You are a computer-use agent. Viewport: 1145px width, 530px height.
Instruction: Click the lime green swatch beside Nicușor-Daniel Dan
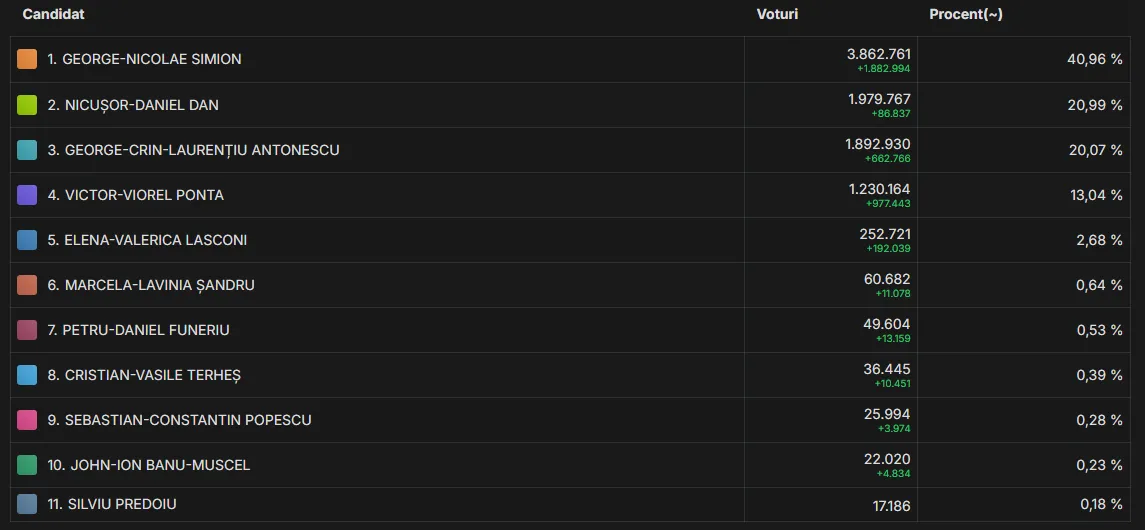coord(27,105)
